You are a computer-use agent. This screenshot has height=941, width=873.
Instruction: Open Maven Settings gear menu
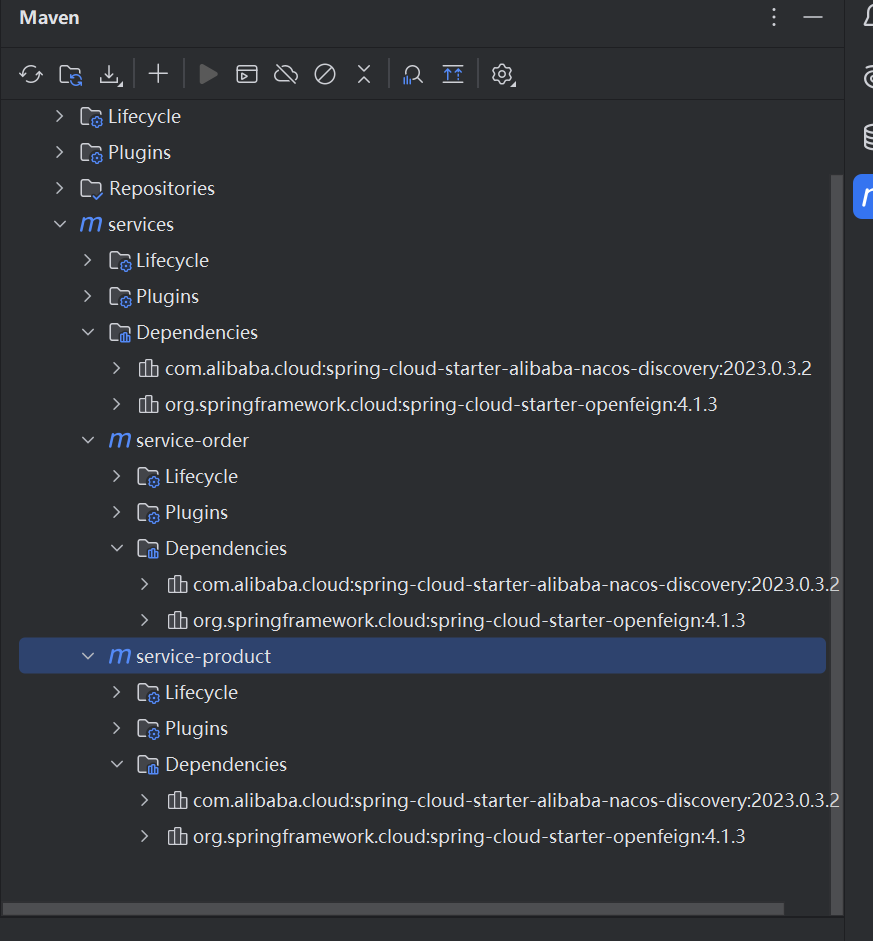click(x=503, y=74)
